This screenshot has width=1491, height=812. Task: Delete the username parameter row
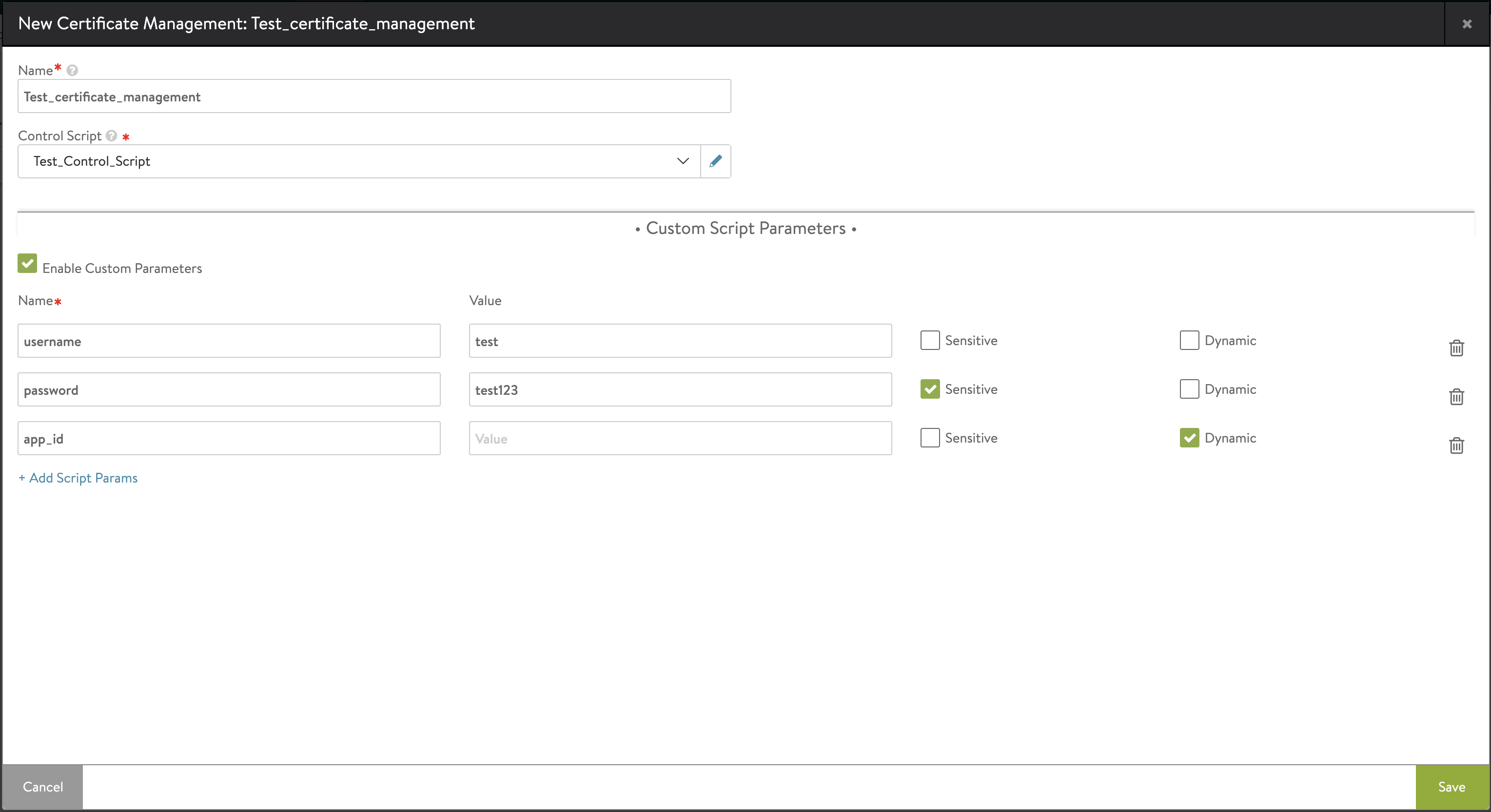point(1456,348)
